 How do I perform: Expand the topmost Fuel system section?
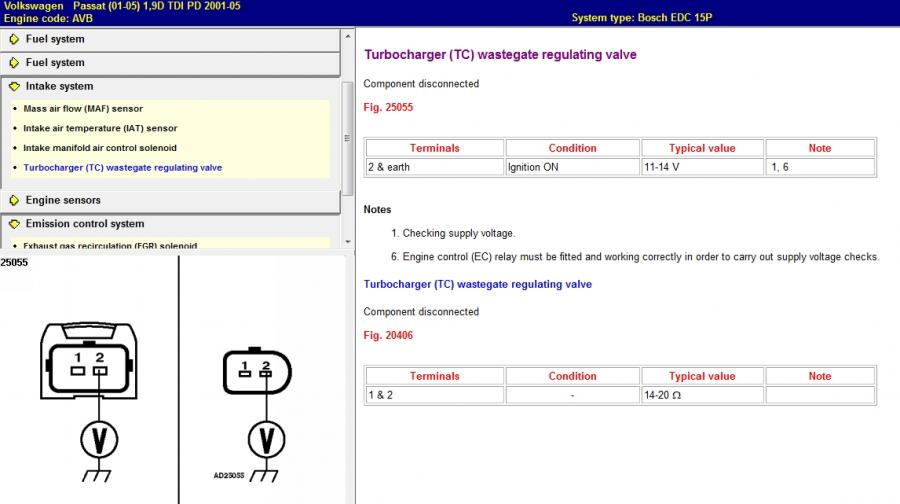click(55, 39)
